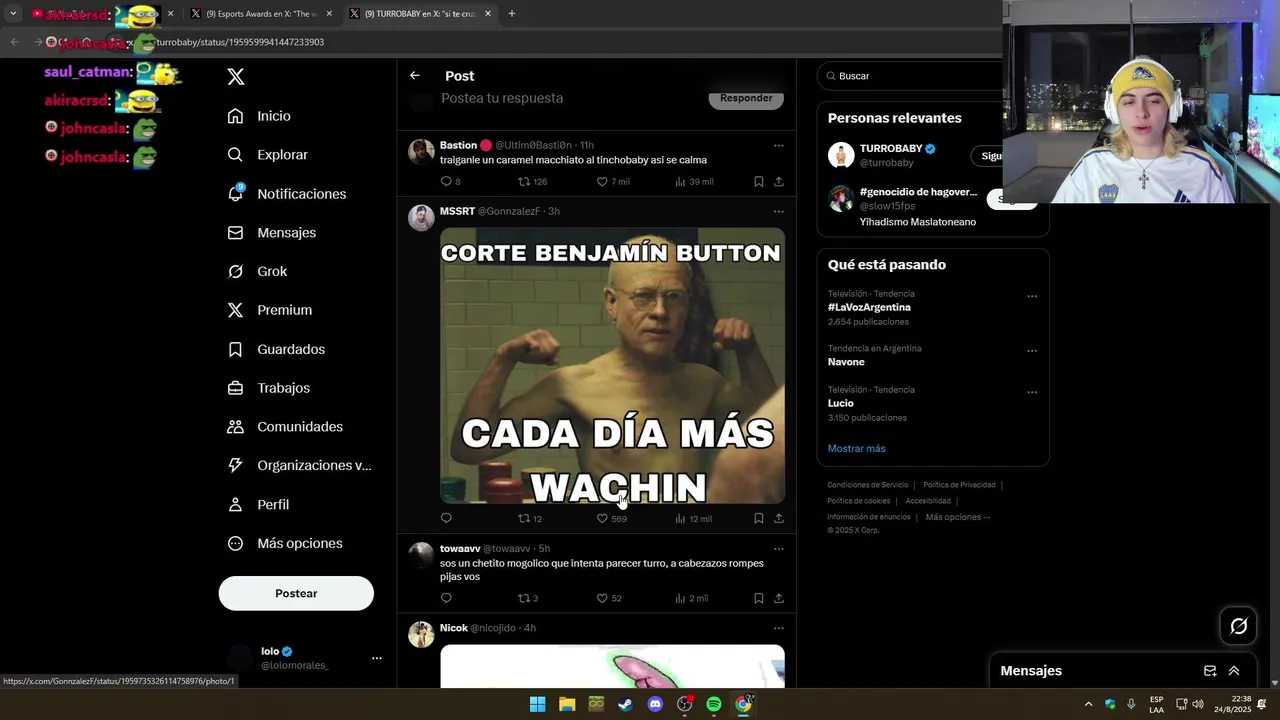Click the Postear button

(x=296, y=593)
